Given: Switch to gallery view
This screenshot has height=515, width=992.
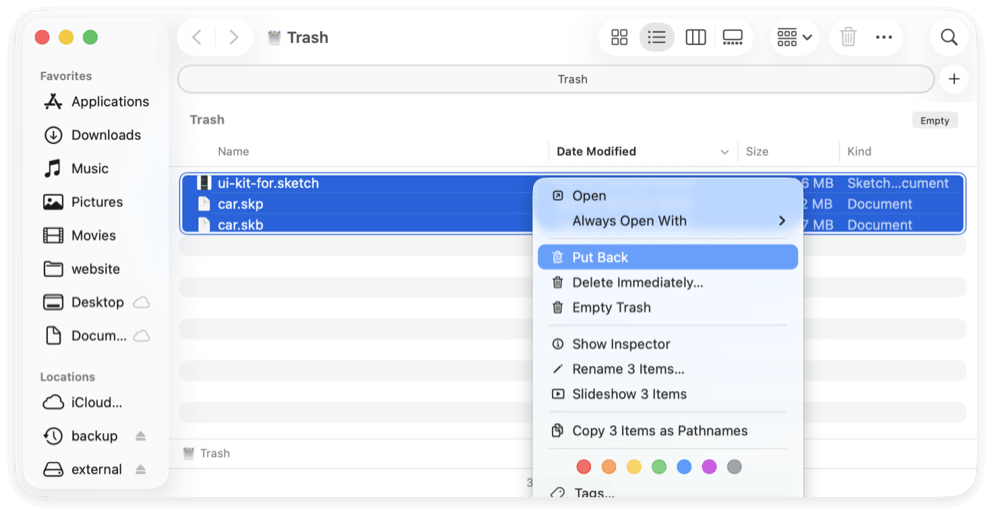Looking at the screenshot, I should coord(733,37).
